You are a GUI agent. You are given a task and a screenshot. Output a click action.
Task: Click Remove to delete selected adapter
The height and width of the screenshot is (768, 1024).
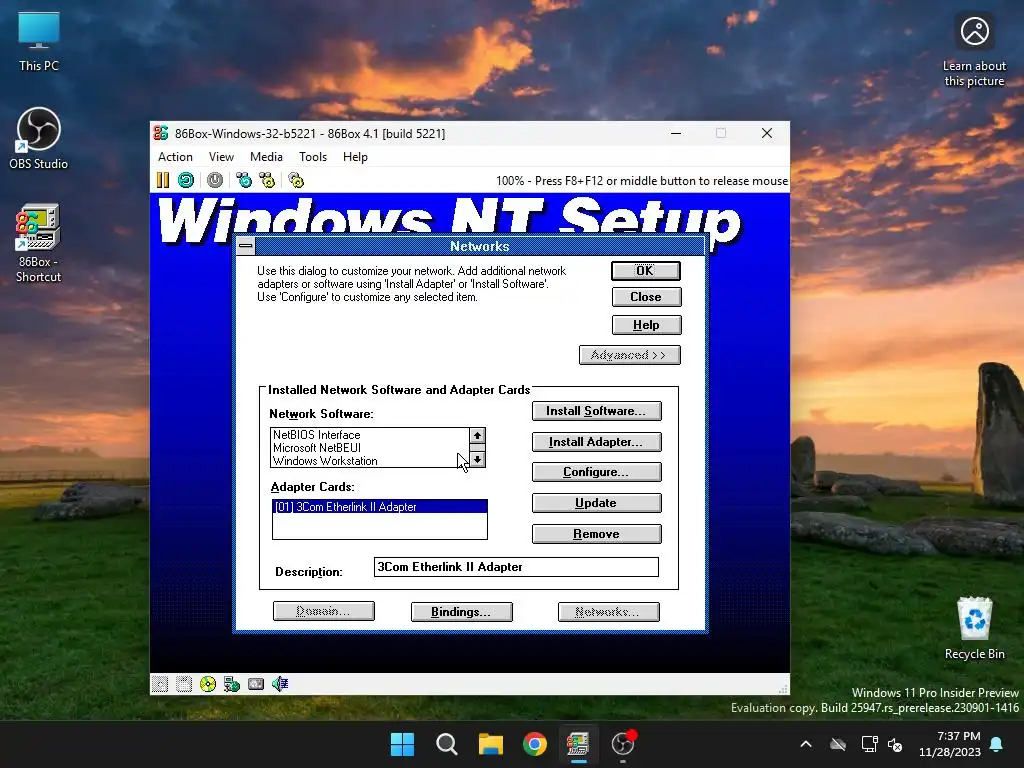(596, 534)
